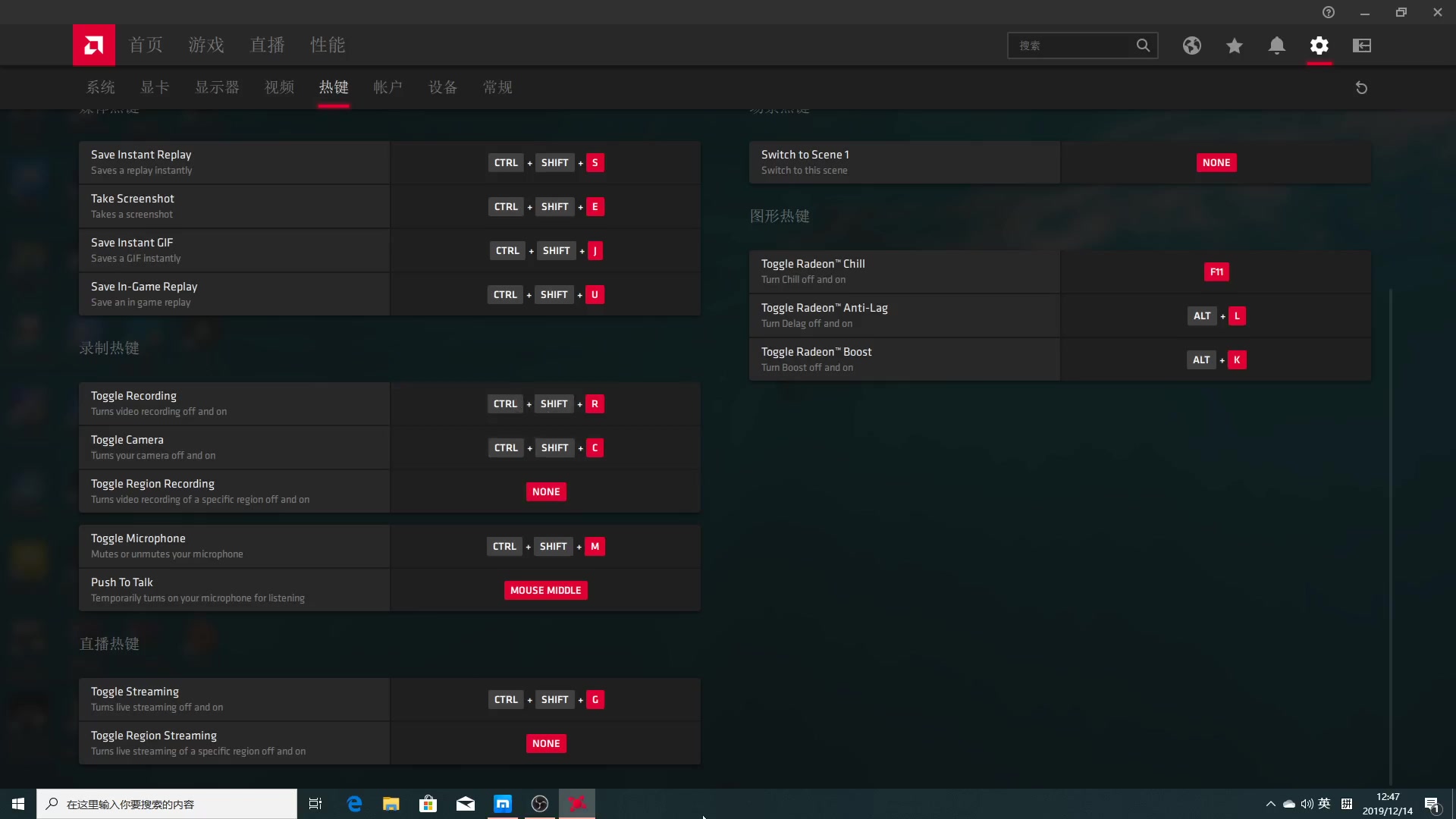Edit the Toggle Radeon Chill F11 hotkey
Screen dimensions: 1456x819
click(x=1216, y=271)
